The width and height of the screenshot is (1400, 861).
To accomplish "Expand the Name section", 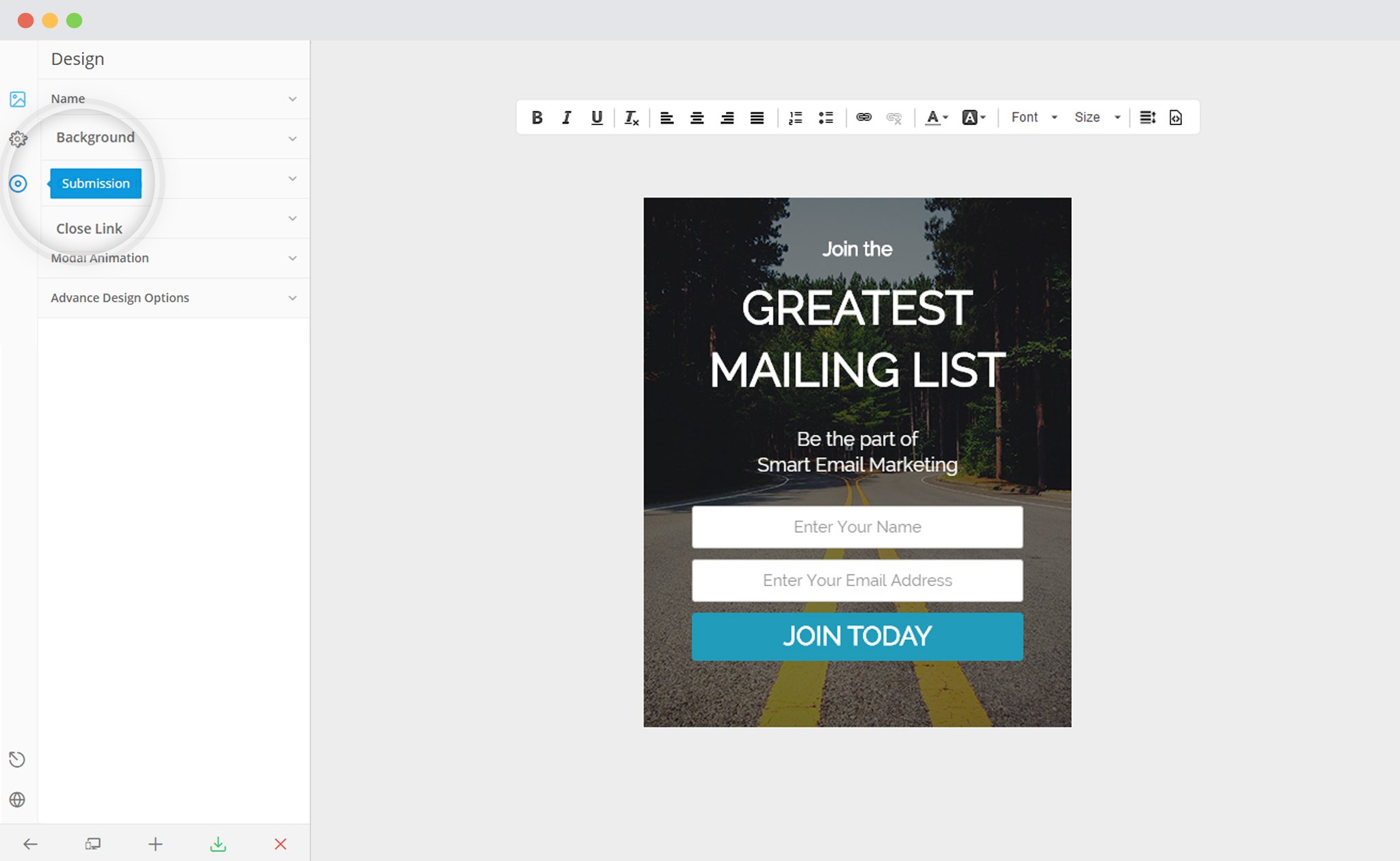I will coord(174,99).
